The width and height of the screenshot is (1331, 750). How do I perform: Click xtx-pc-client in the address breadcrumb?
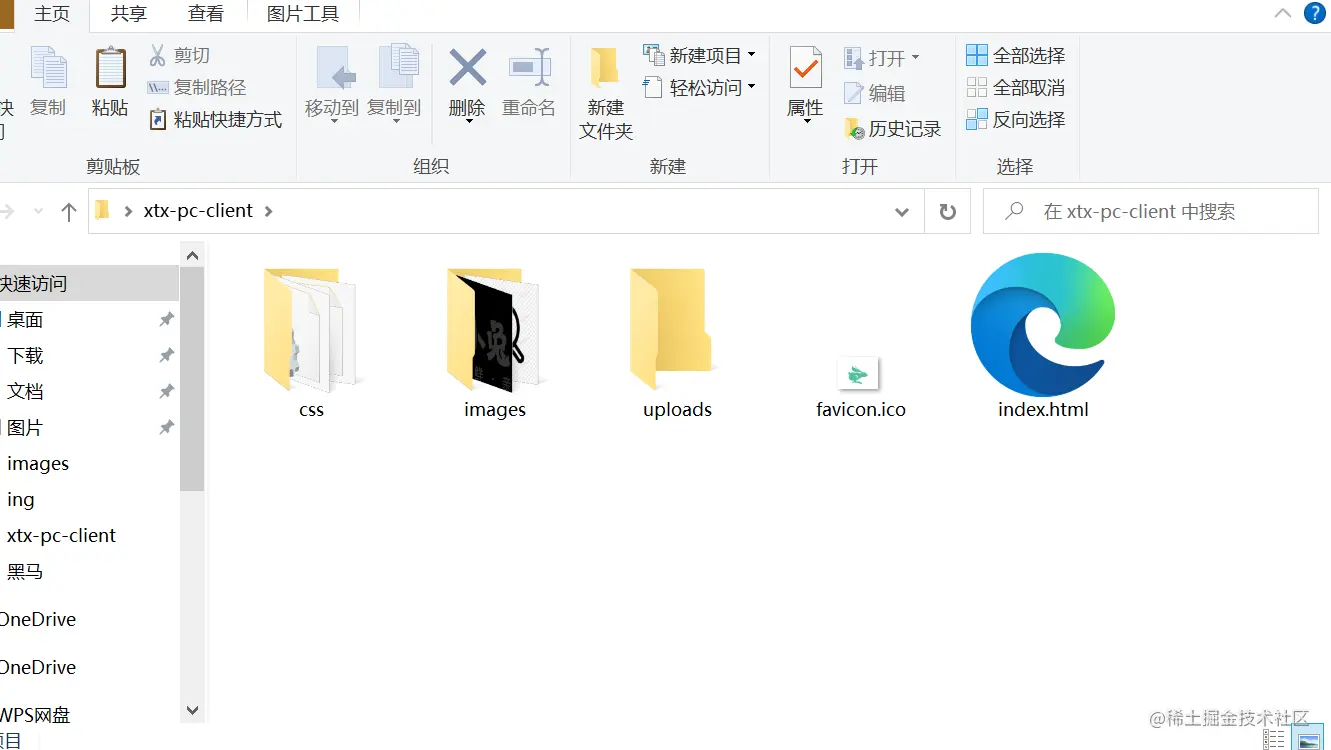click(x=198, y=211)
